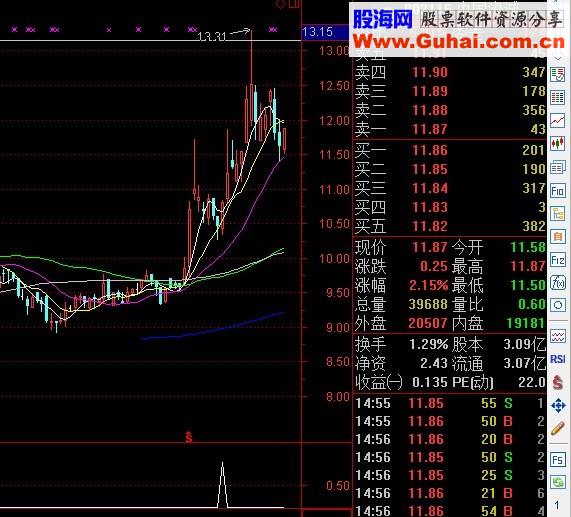Select the pencil drawing tool
The height and width of the screenshot is (517, 571).
pos(558,428)
